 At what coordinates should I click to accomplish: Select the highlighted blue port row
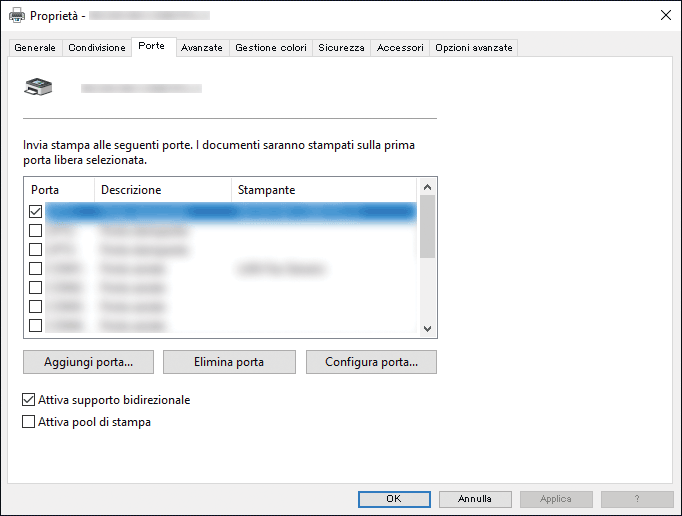(231, 212)
